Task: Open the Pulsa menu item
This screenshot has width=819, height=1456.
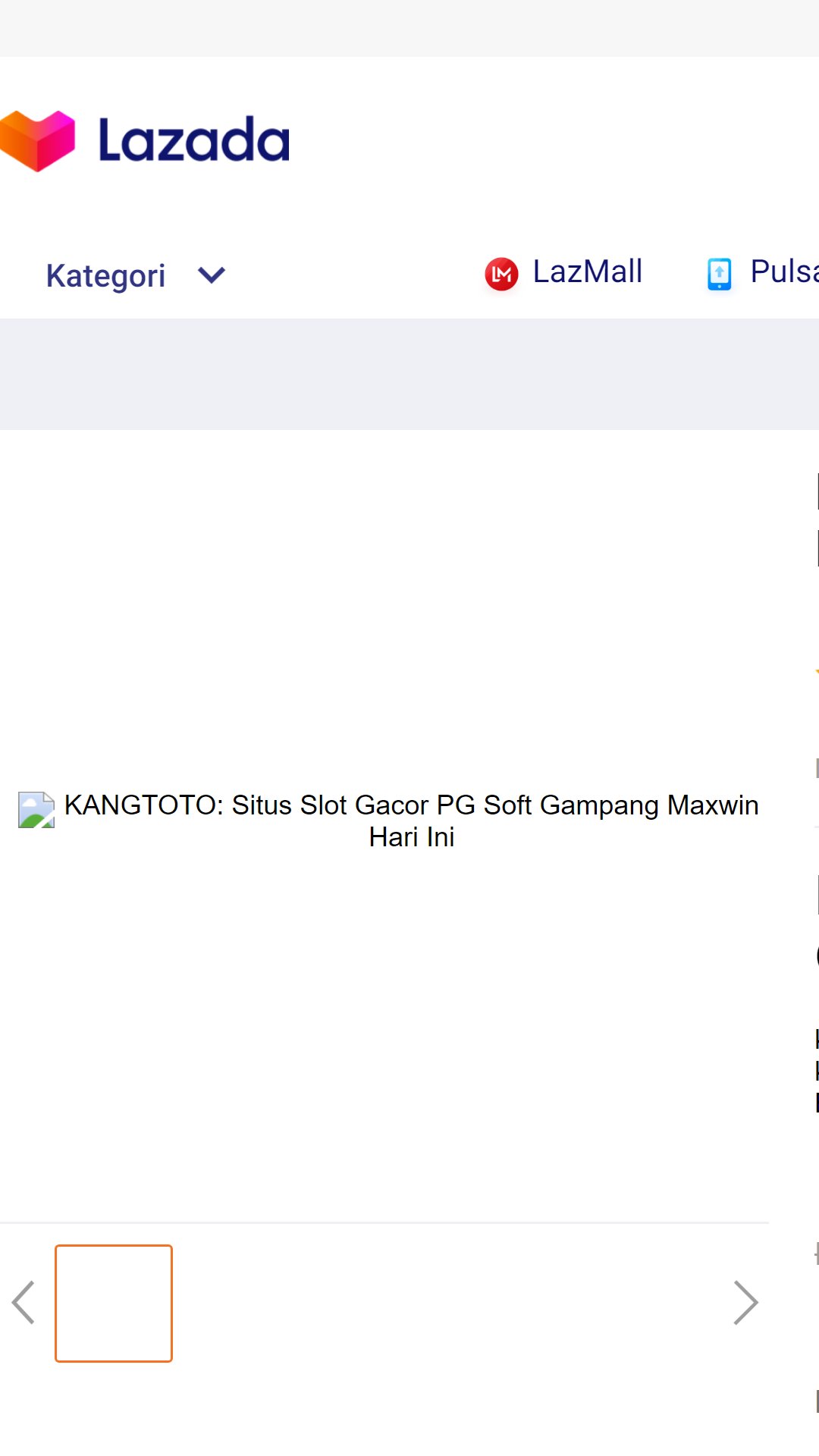Action: pyautogui.click(x=783, y=271)
